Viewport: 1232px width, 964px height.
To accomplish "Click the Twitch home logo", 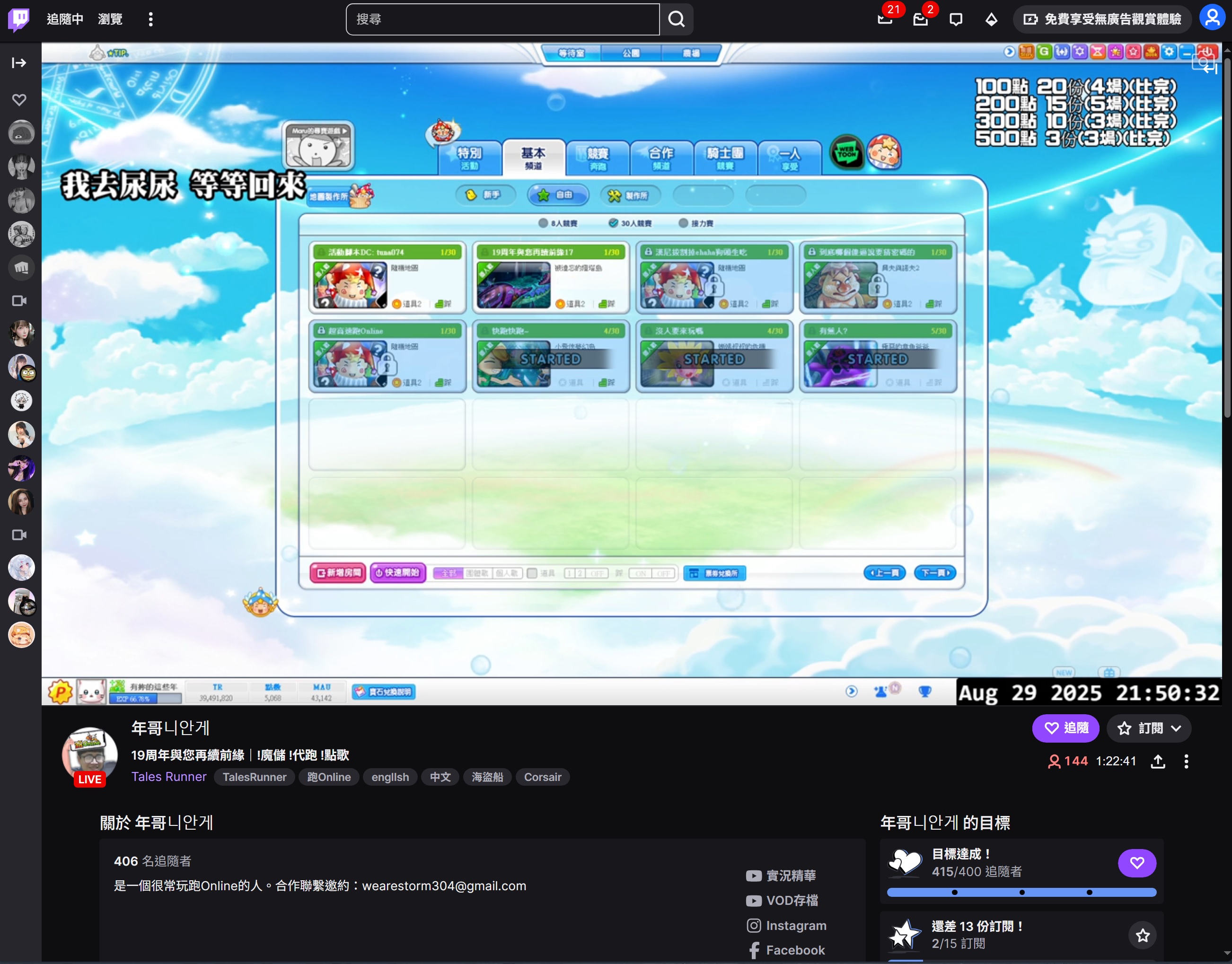I will 18,19.
